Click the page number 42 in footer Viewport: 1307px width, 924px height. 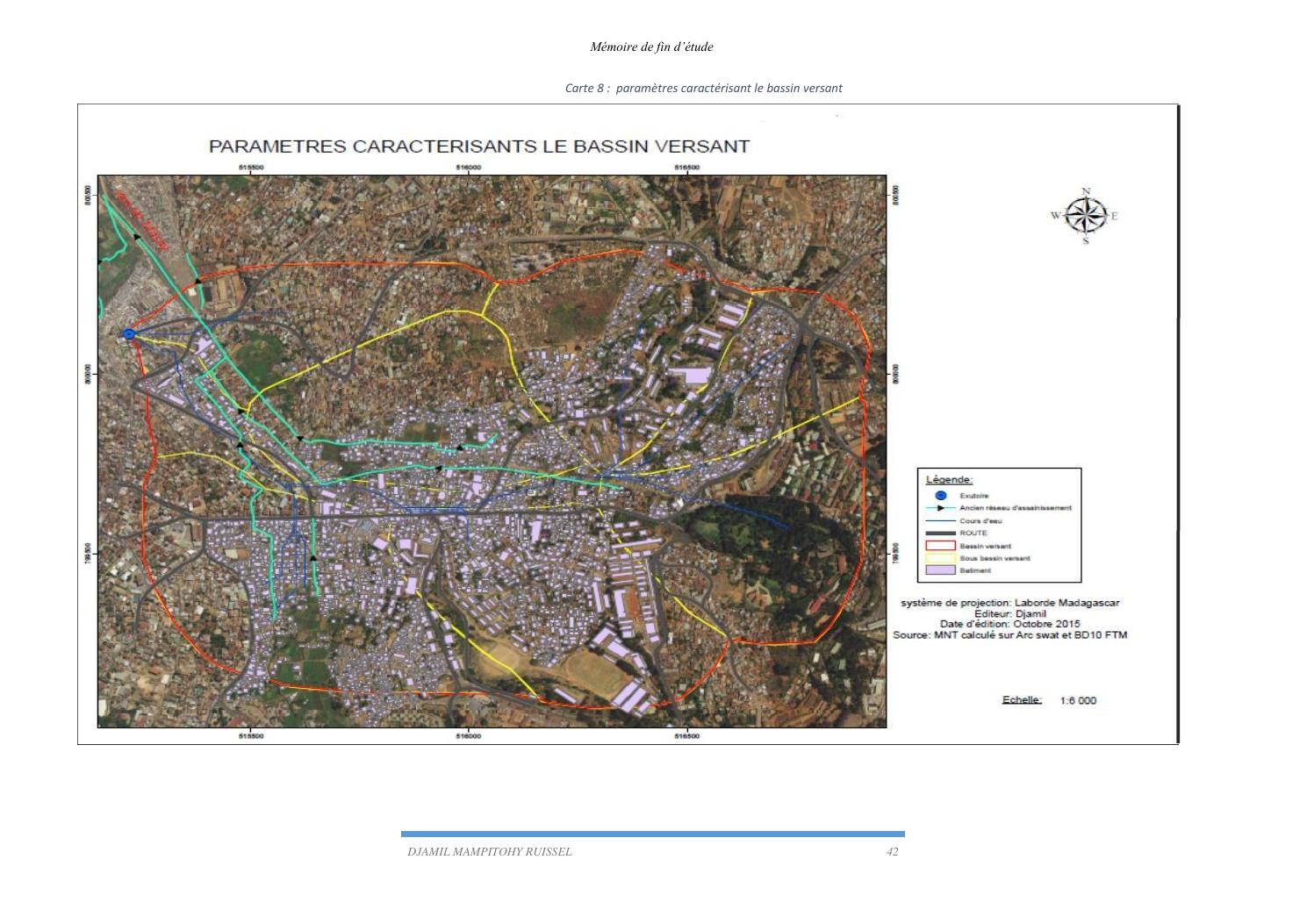pyautogui.click(x=892, y=851)
